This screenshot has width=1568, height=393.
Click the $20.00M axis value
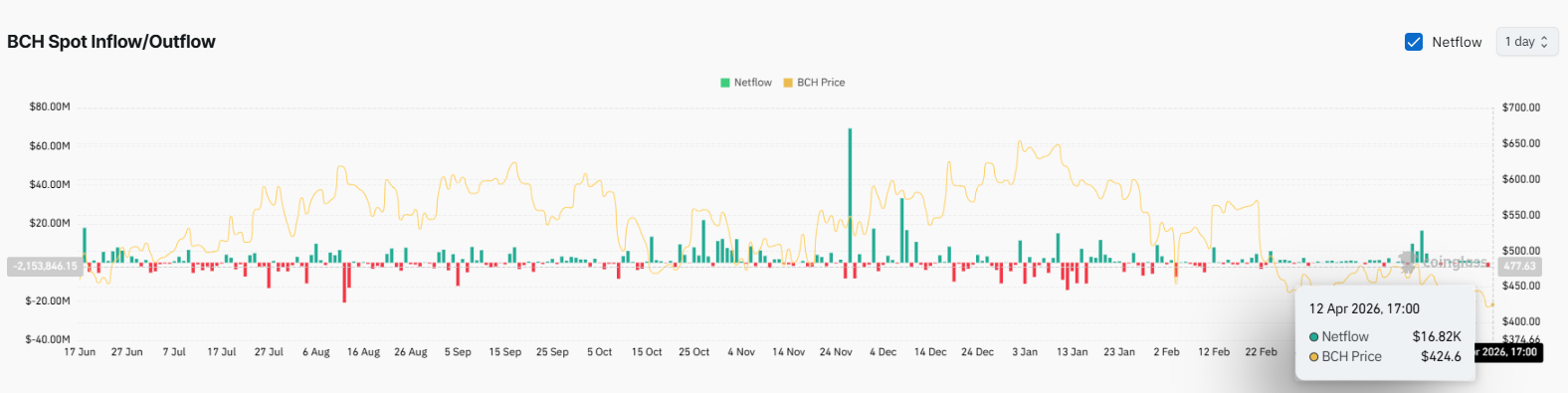coord(50,224)
